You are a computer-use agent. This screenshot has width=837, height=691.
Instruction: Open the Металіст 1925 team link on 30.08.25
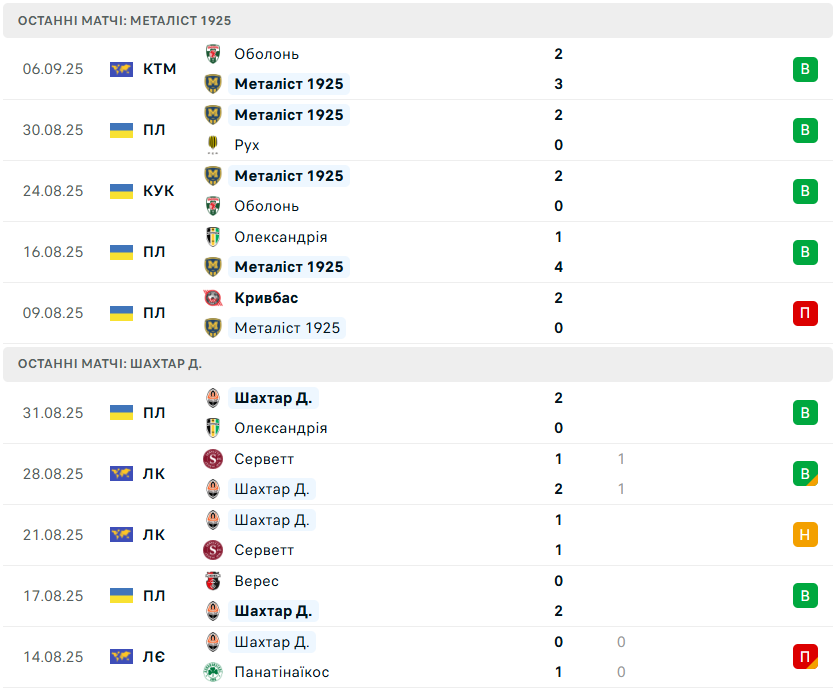pyautogui.click(x=289, y=115)
